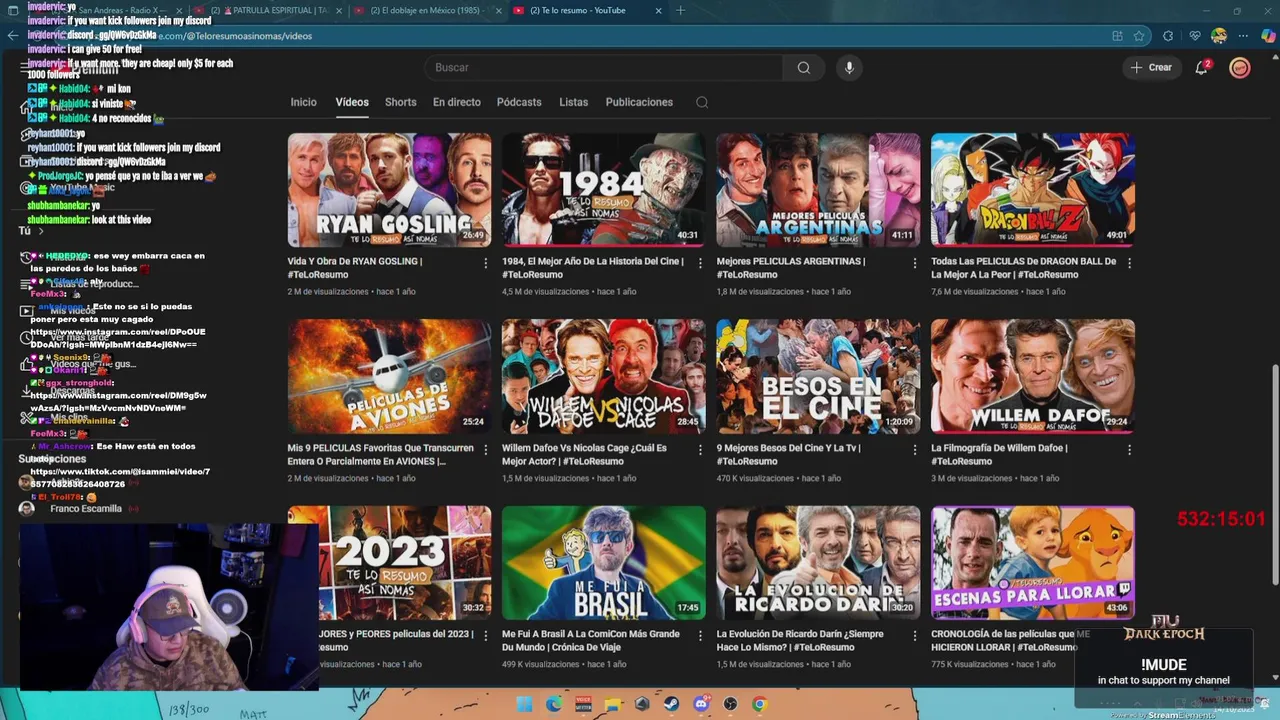Open the Publicaciones channel tab
Image resolution: width=1280 pixels, height=720 pixels.
point(639,102)
